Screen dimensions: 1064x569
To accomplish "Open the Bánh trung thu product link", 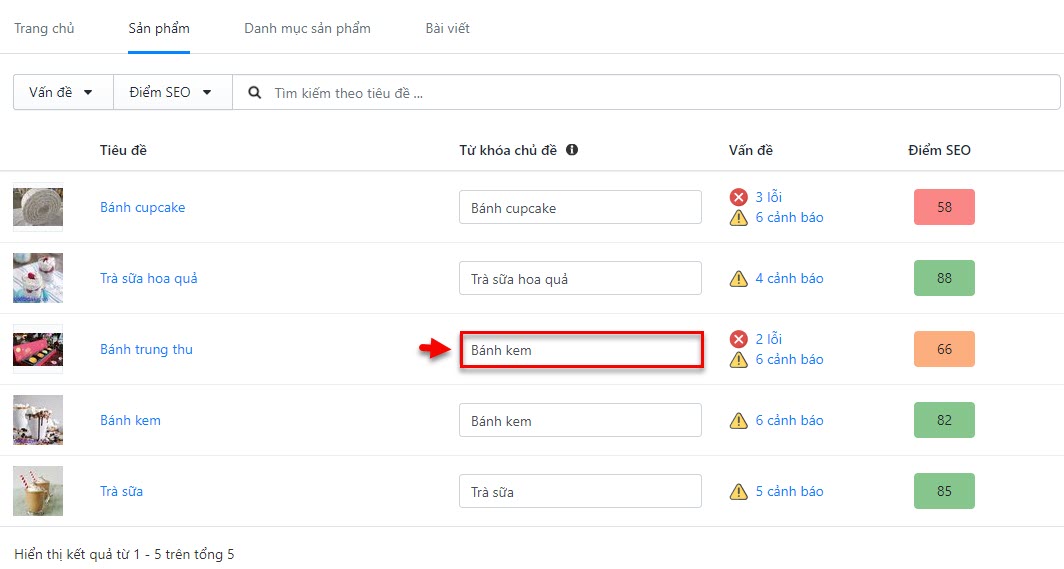I will point(147,349).
